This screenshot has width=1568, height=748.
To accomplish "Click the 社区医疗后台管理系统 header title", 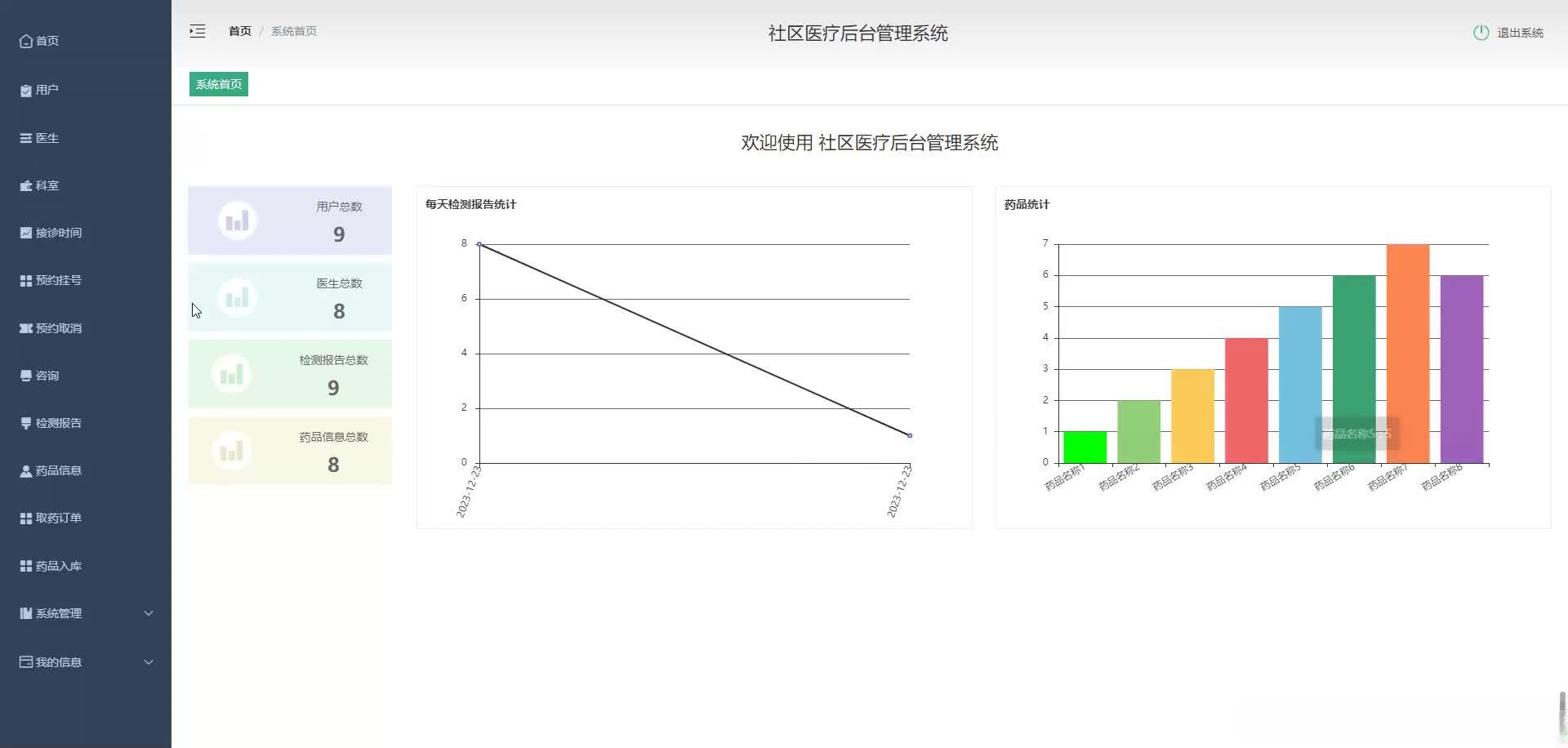I will tap(857, 33).
